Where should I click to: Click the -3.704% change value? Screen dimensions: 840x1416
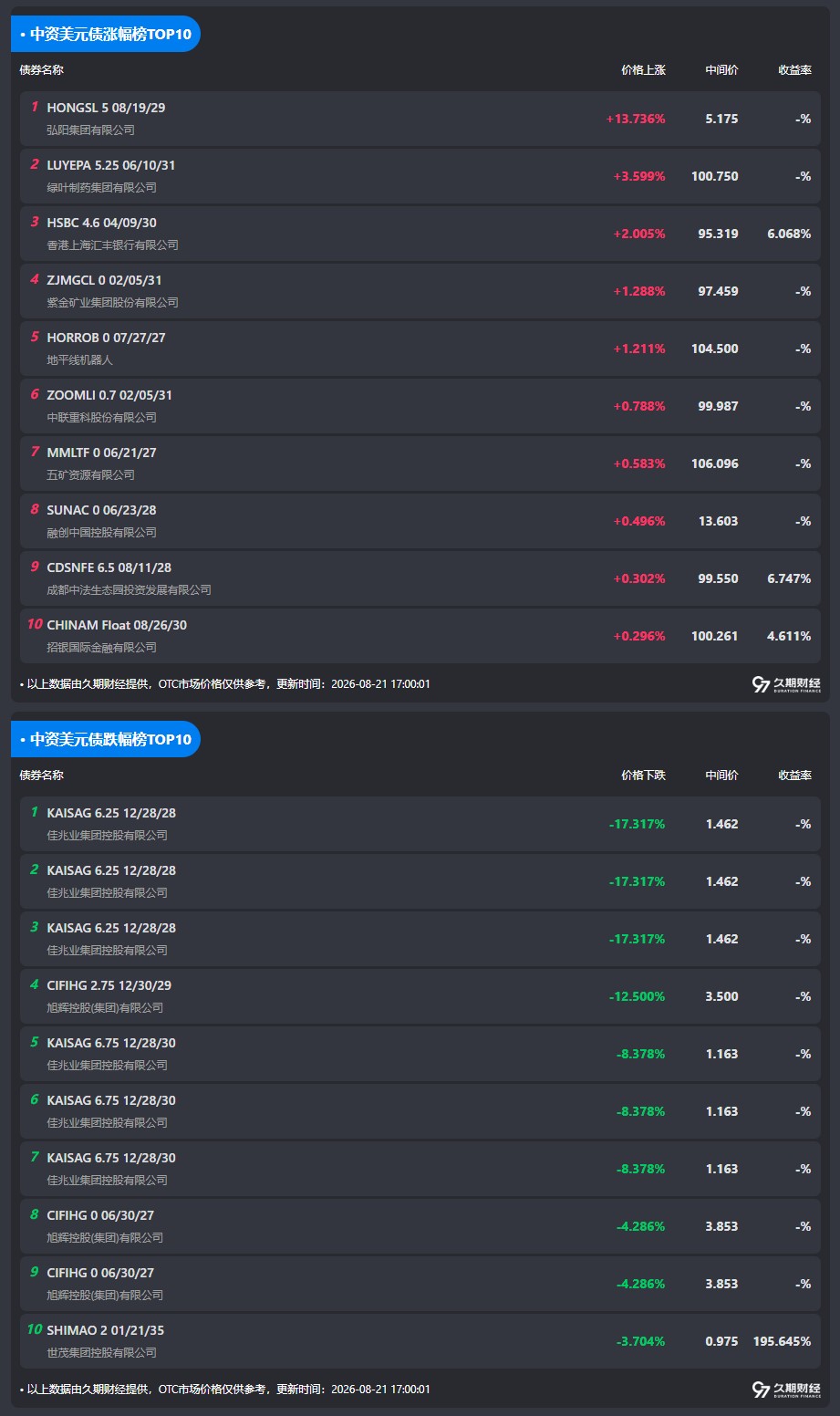click(x=641, y=1341)
